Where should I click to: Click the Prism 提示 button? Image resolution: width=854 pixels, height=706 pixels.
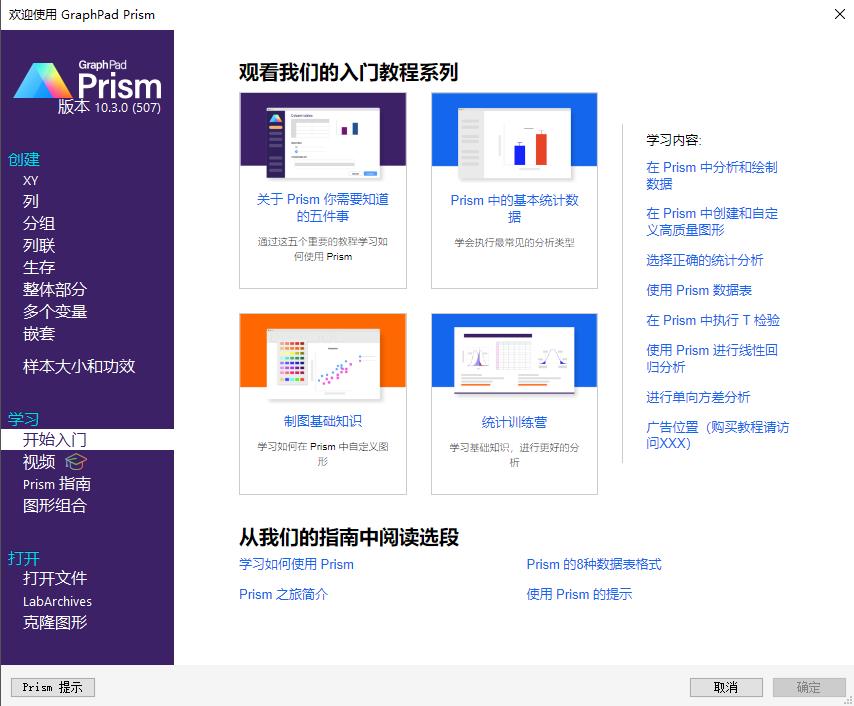[52, 687]
